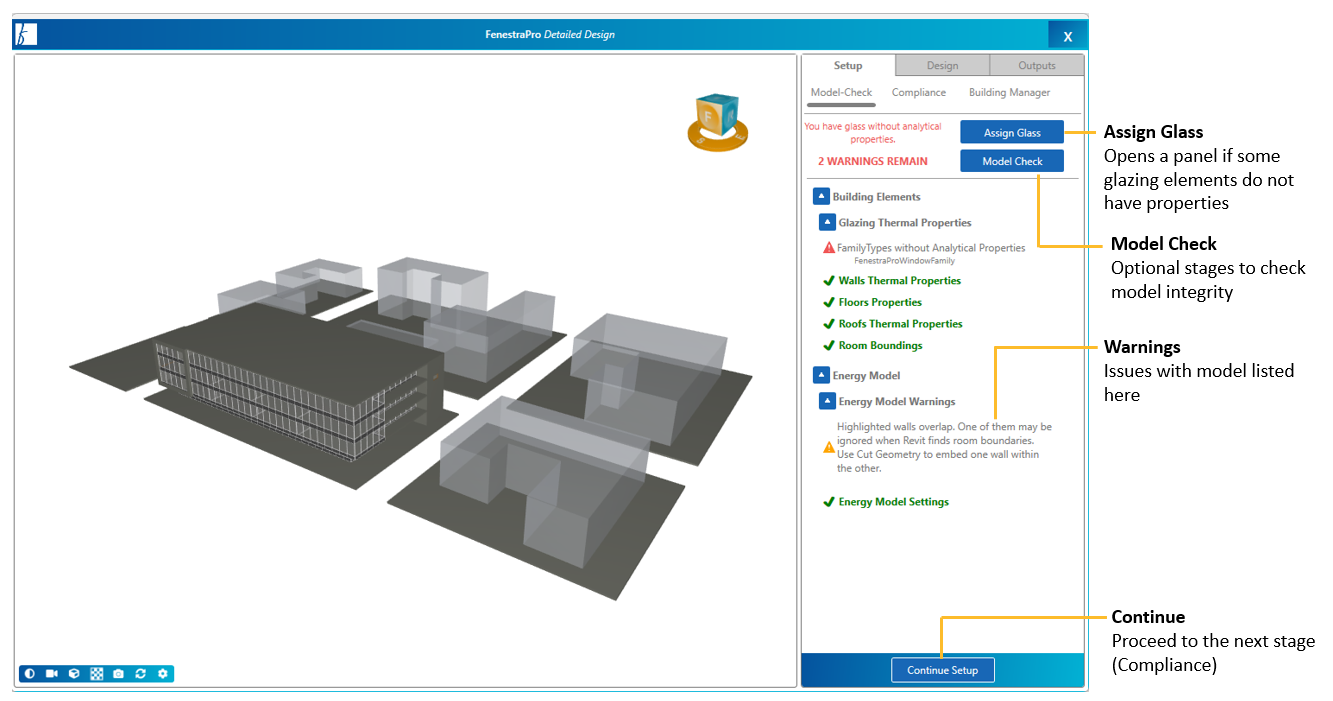The height and width of the screenshot is (701, 1333).
Task: Click the Assign Glass button
Action: click(1012, 133)
